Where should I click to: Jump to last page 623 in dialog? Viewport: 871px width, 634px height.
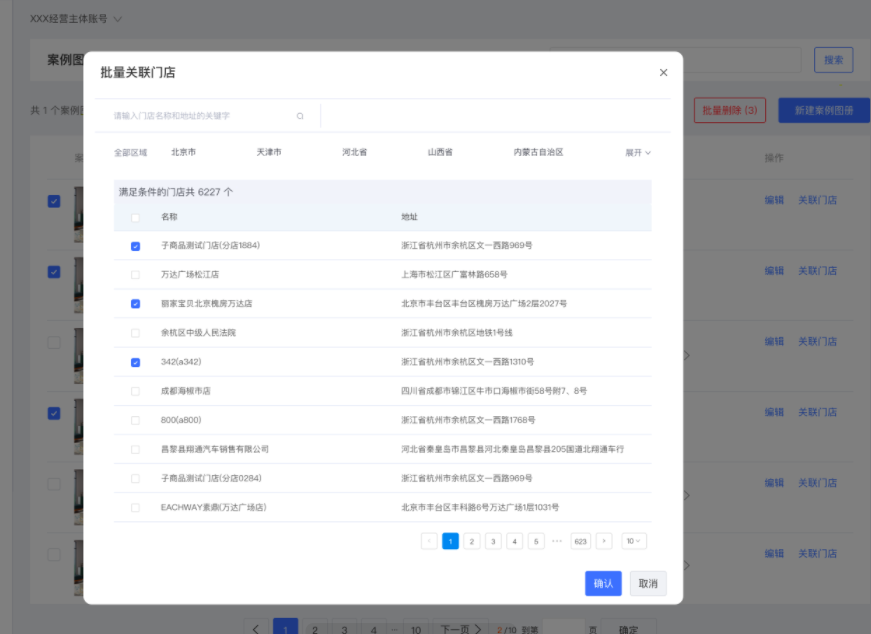[x=580, y=541]
